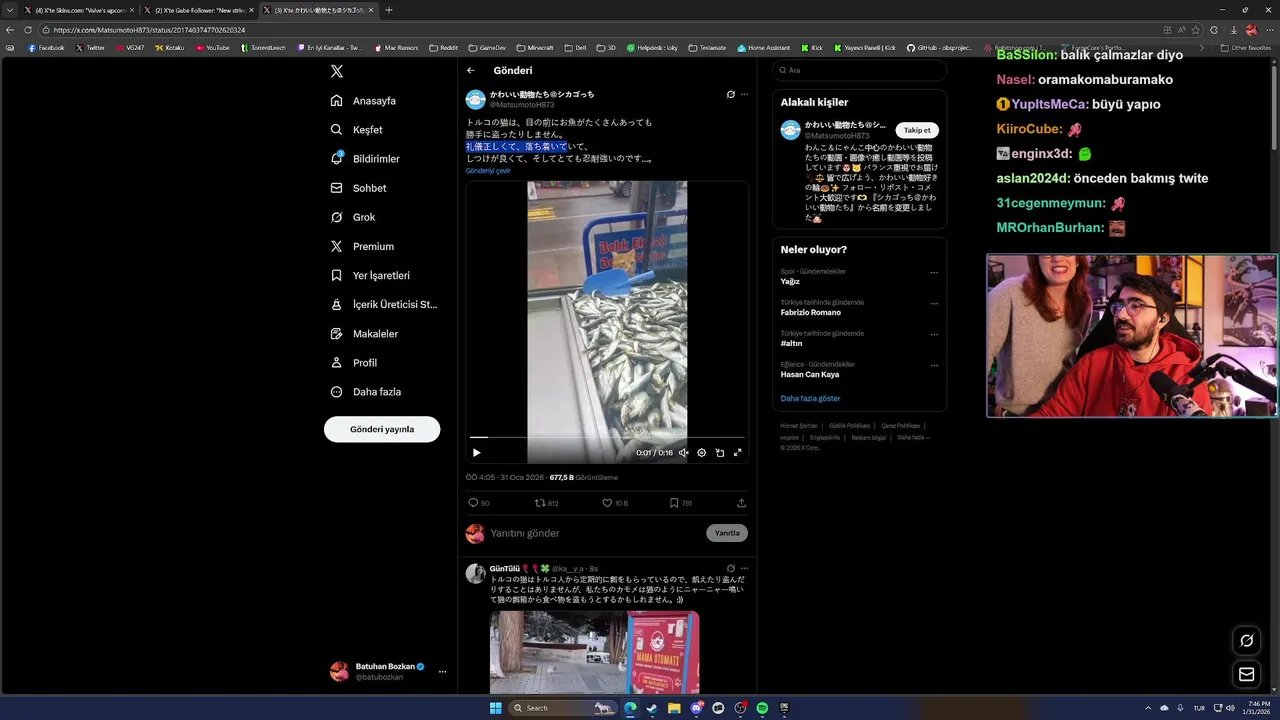Click the Grok icon on main post
The width and height of the screenshot is (1280, 720).
tap(731, 95)
